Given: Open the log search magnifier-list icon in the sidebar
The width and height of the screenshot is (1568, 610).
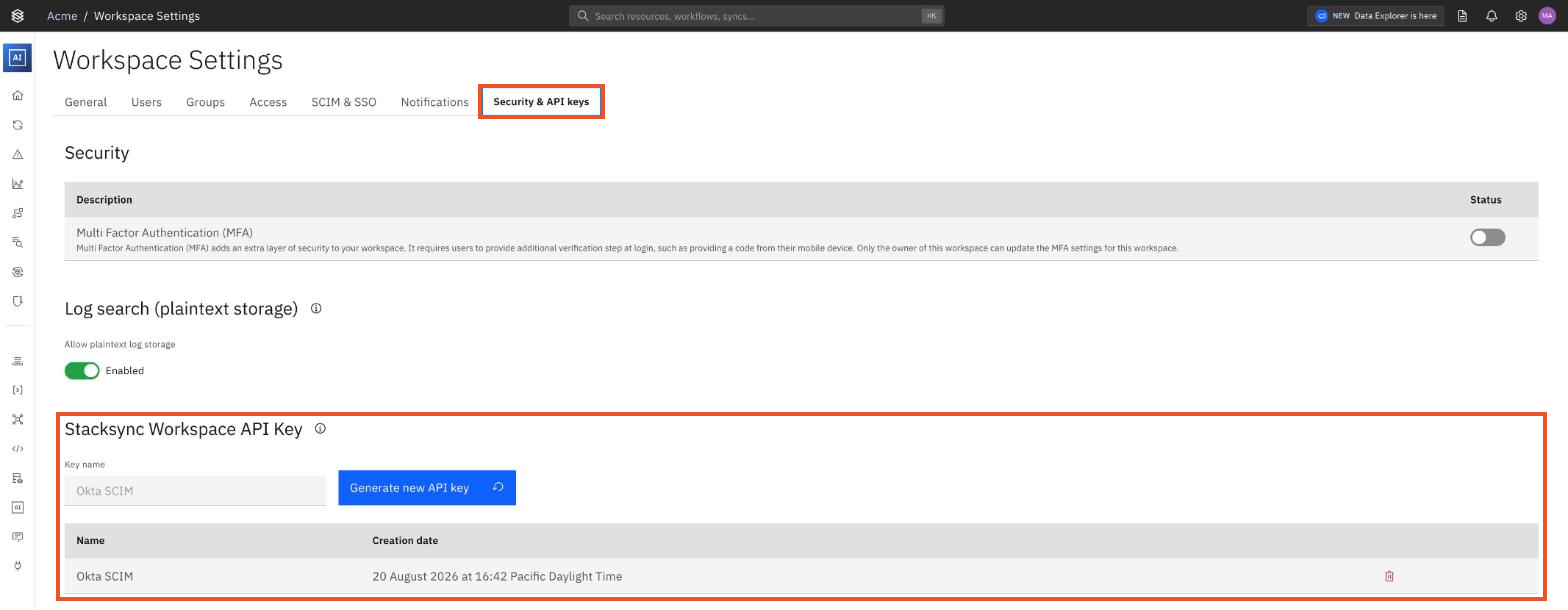Looking at the screenshot, I should (17, 242).
